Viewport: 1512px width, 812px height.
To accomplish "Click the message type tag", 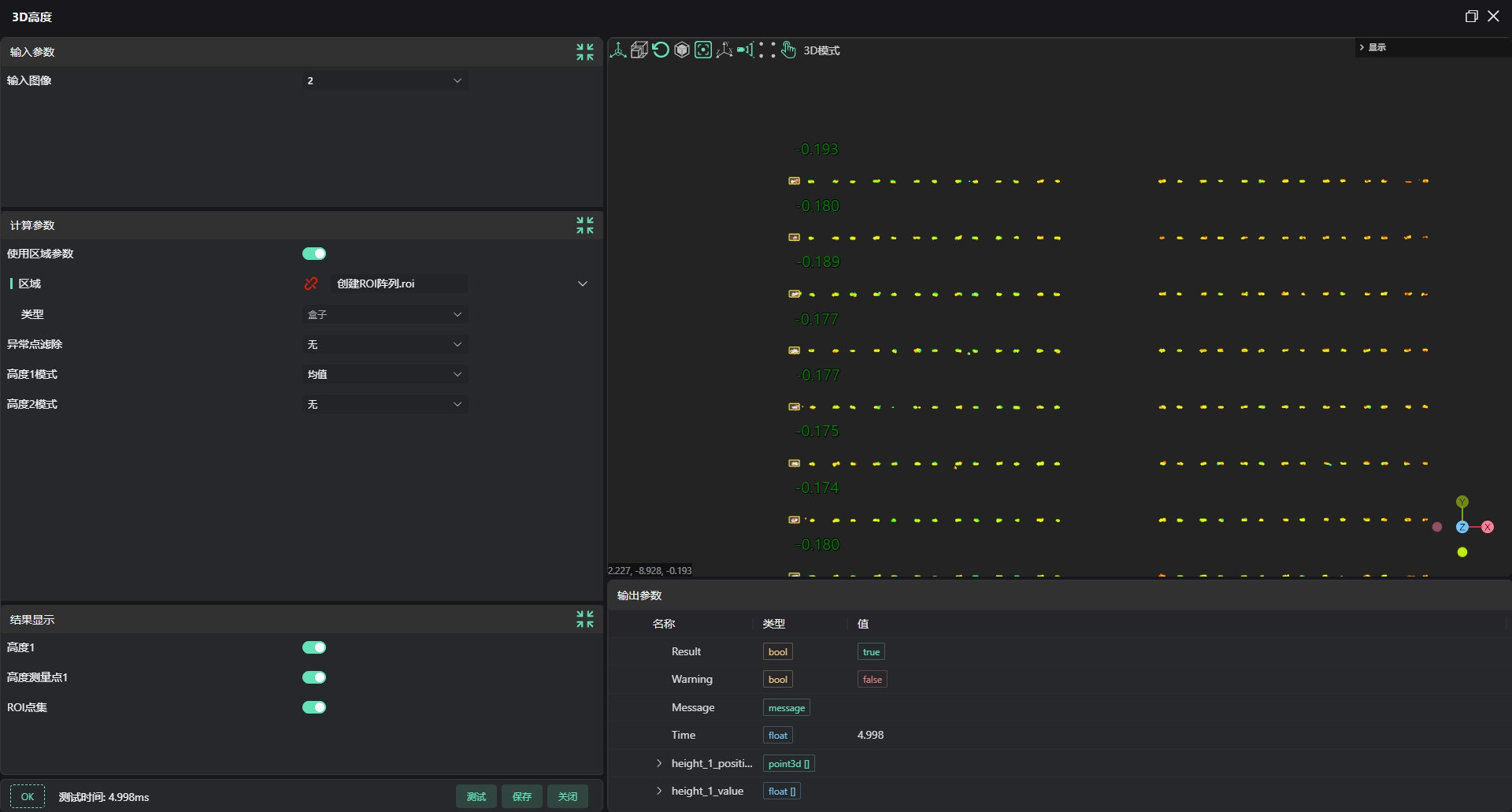I will (x=787, y=708).
